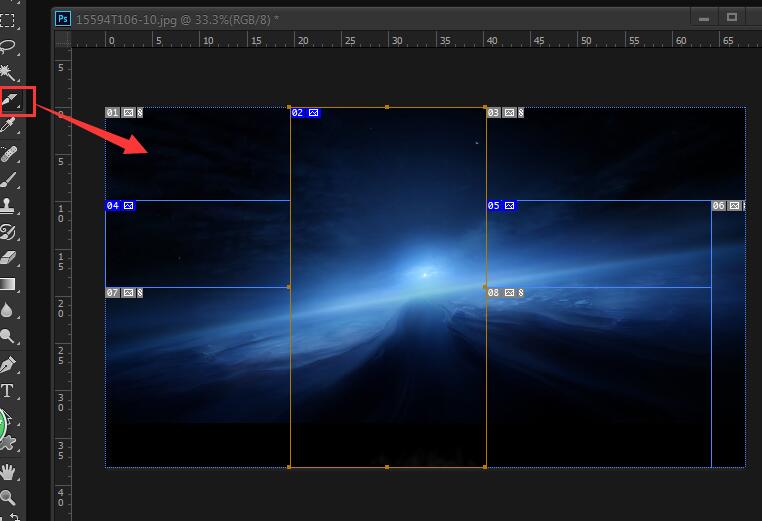Select the Brush tool
The width and height of the screenshot is (762, 521).
[9, 180]
